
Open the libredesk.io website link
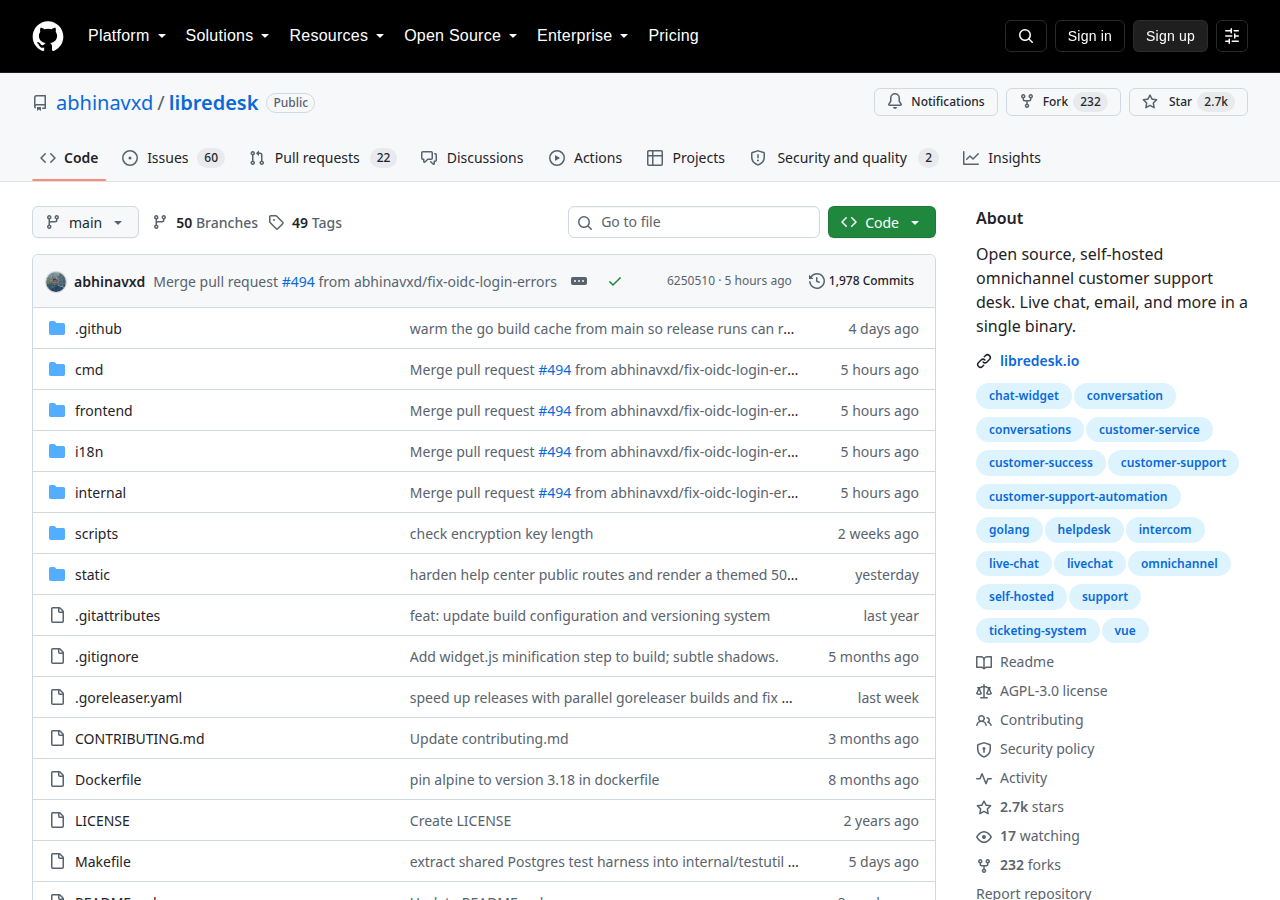pos(1039,361)
